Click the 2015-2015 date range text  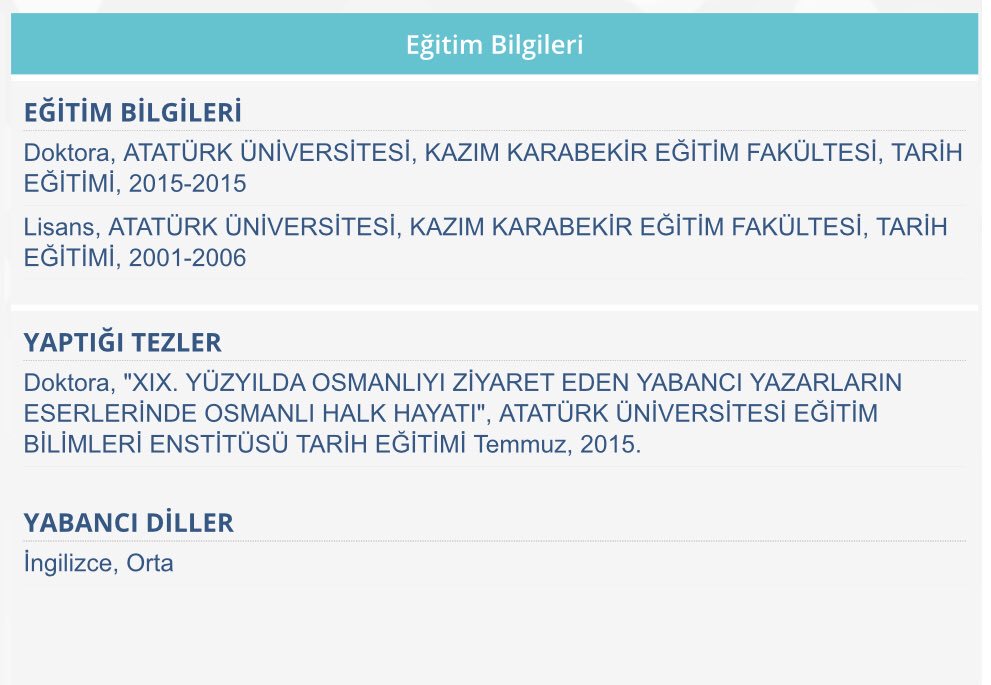click(x=188, y=184)
